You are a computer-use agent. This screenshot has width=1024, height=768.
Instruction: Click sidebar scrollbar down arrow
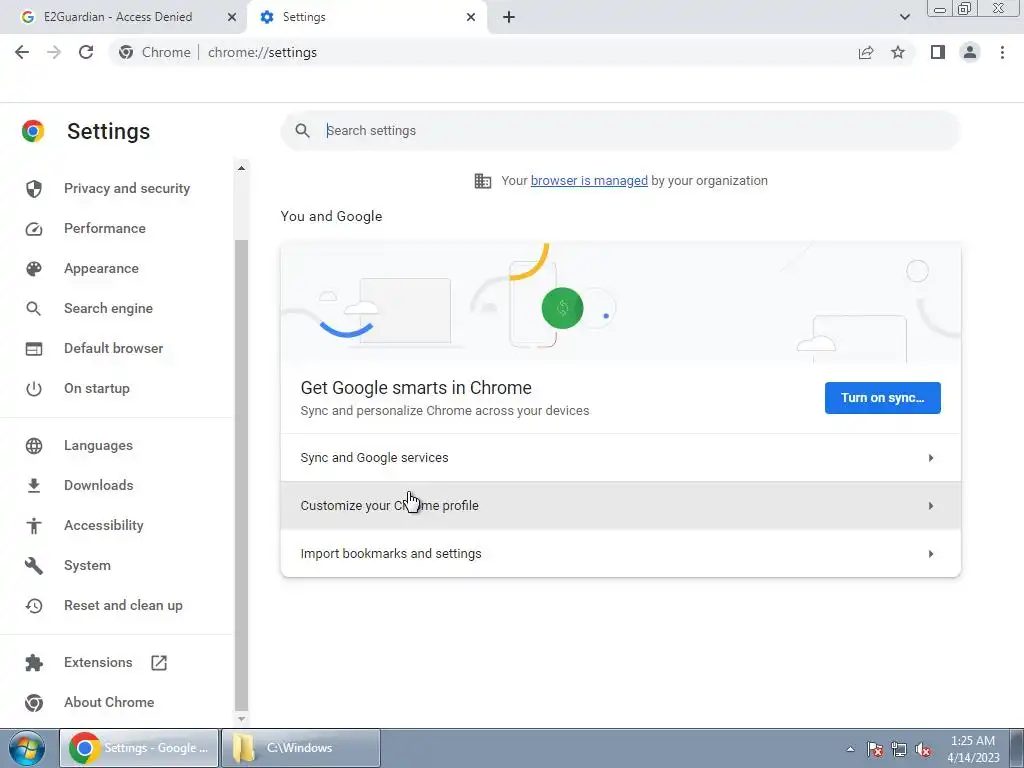click(241, 718)
